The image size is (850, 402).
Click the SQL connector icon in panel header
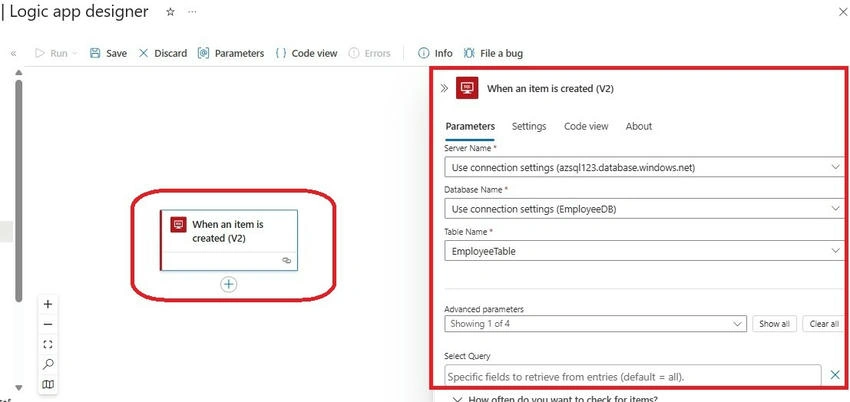coord(467,88)
